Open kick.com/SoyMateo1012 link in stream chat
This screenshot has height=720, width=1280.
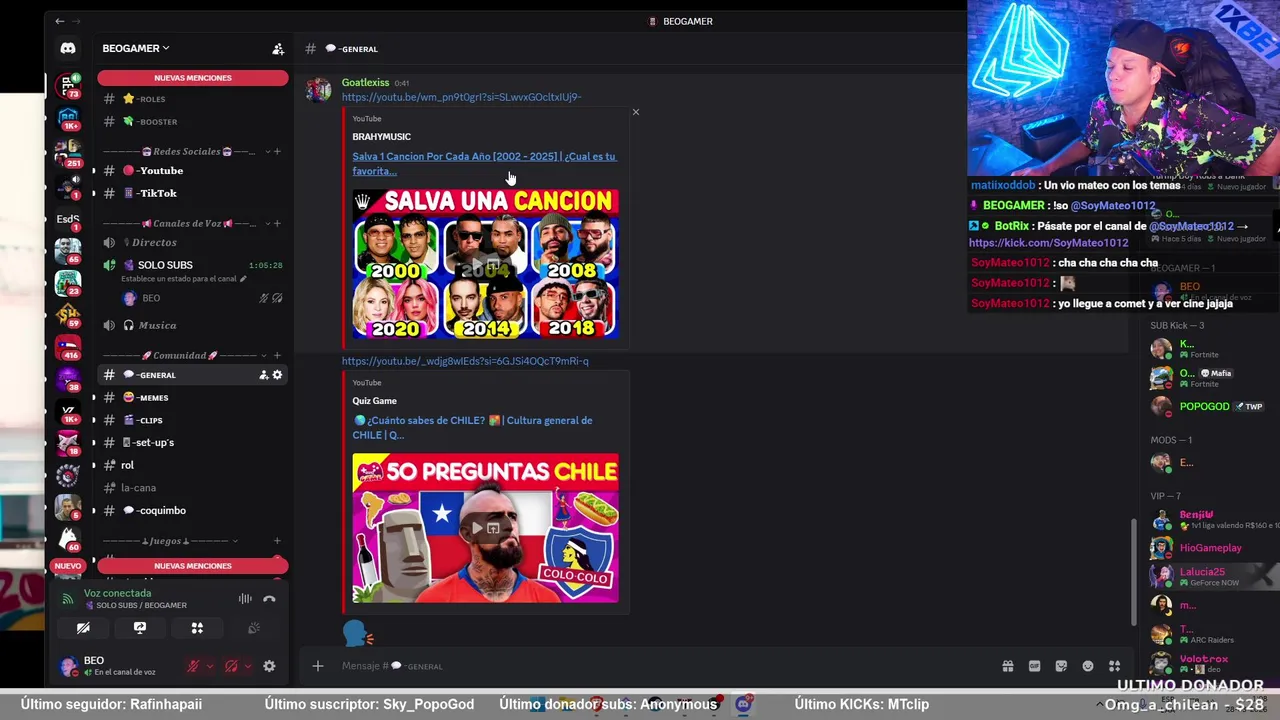point(1048,243)
